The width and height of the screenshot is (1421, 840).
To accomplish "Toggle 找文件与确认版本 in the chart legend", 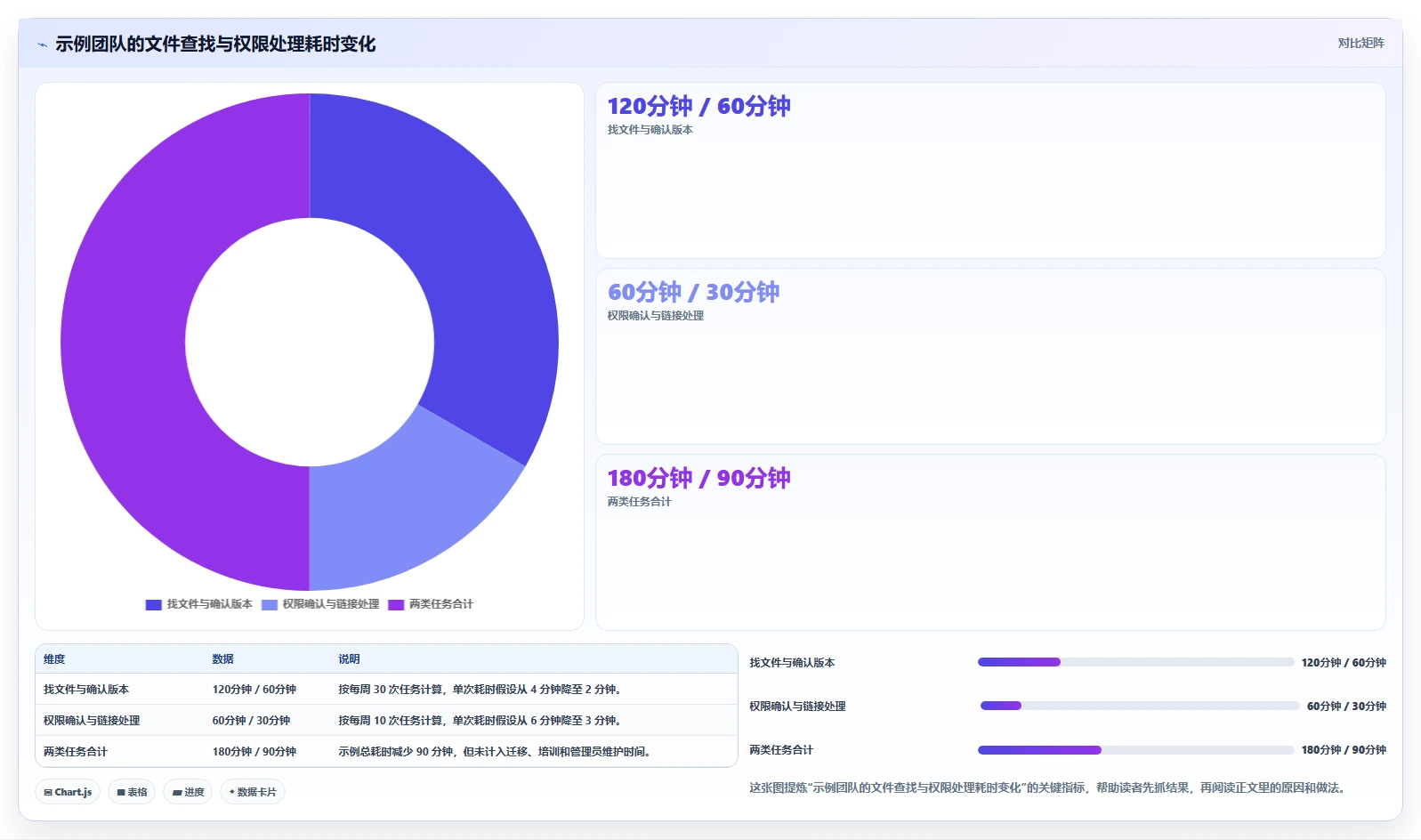I will tap(199, 604).
